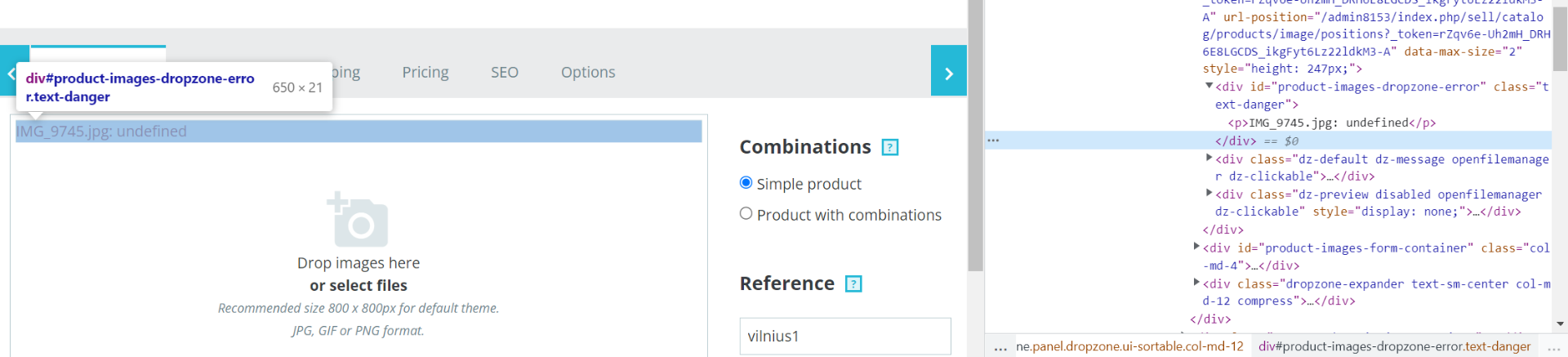Click the Reference input containing vilnius1
This screenshot has width=1568, height=357.
coord(845,337)
